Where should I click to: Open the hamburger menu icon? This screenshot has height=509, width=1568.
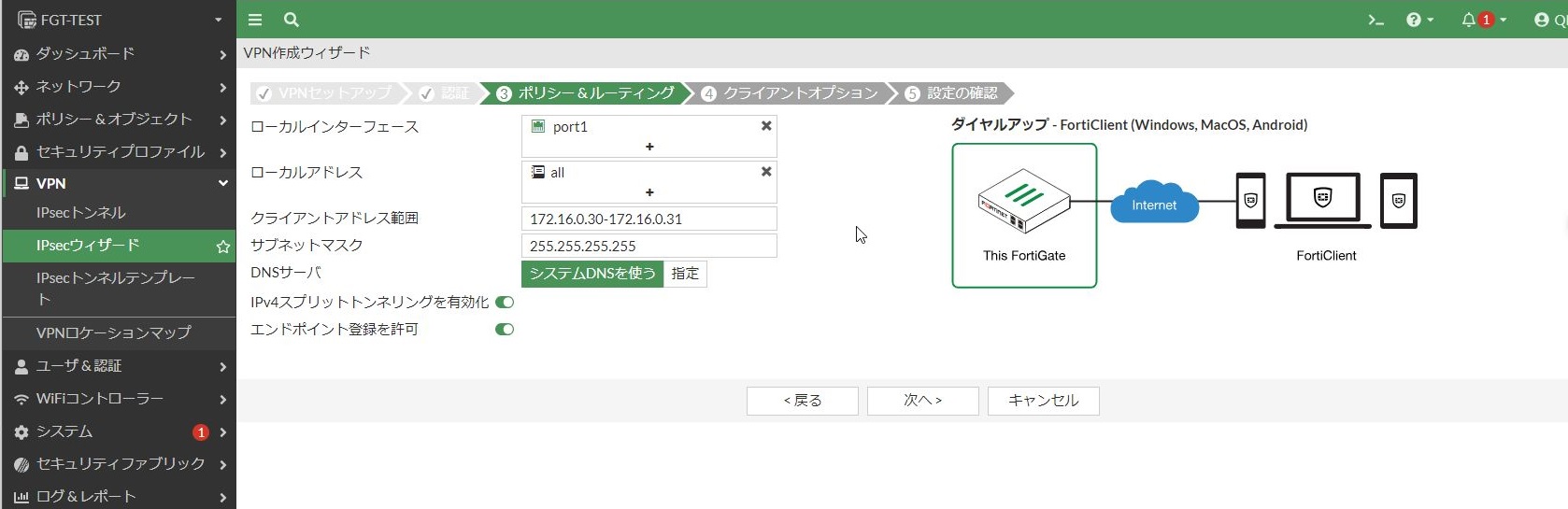(254, 20)
